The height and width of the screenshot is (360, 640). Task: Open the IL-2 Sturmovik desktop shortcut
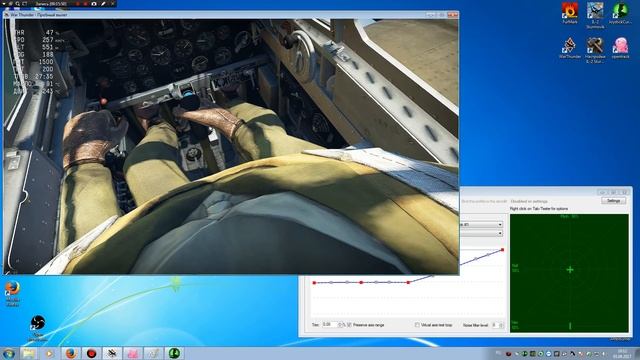coord(595,15)
